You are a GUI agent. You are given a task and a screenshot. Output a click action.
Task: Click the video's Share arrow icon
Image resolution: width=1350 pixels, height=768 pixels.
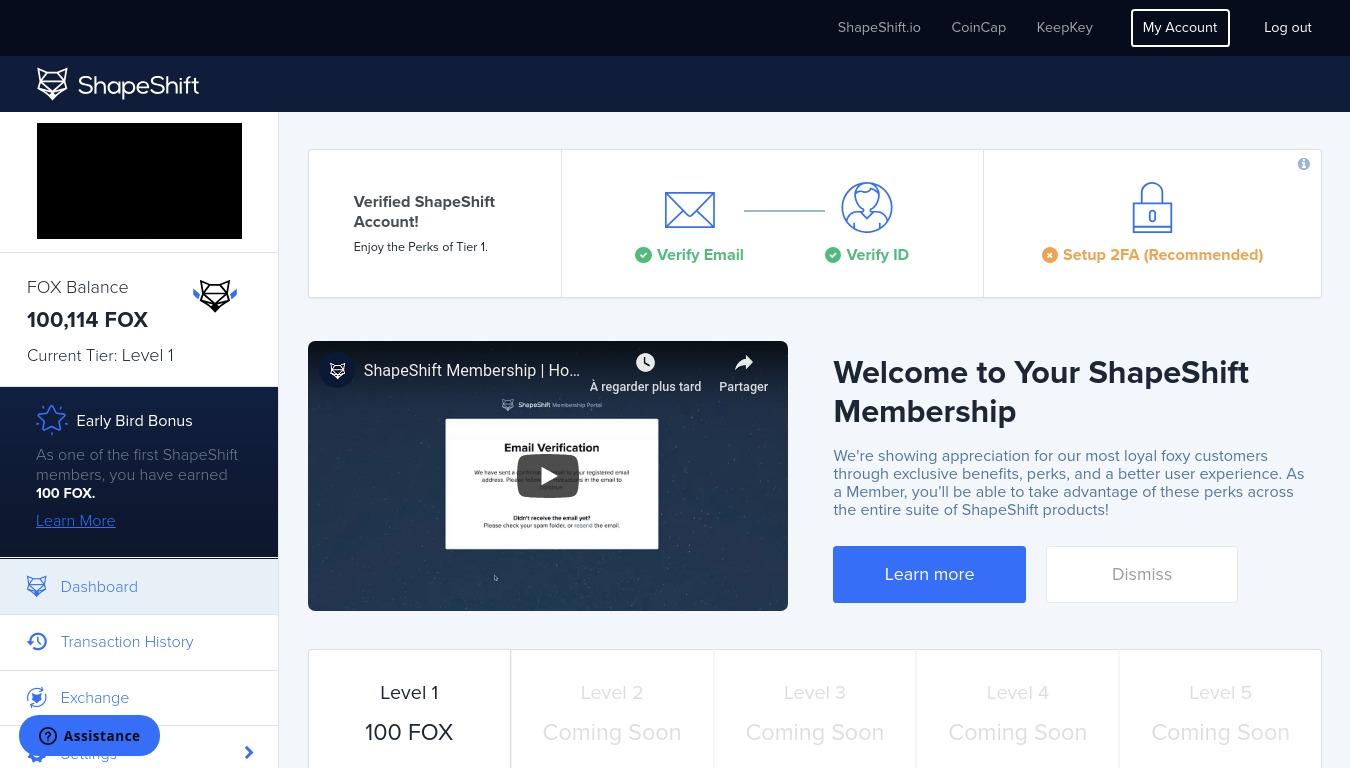tap(743, 363)
